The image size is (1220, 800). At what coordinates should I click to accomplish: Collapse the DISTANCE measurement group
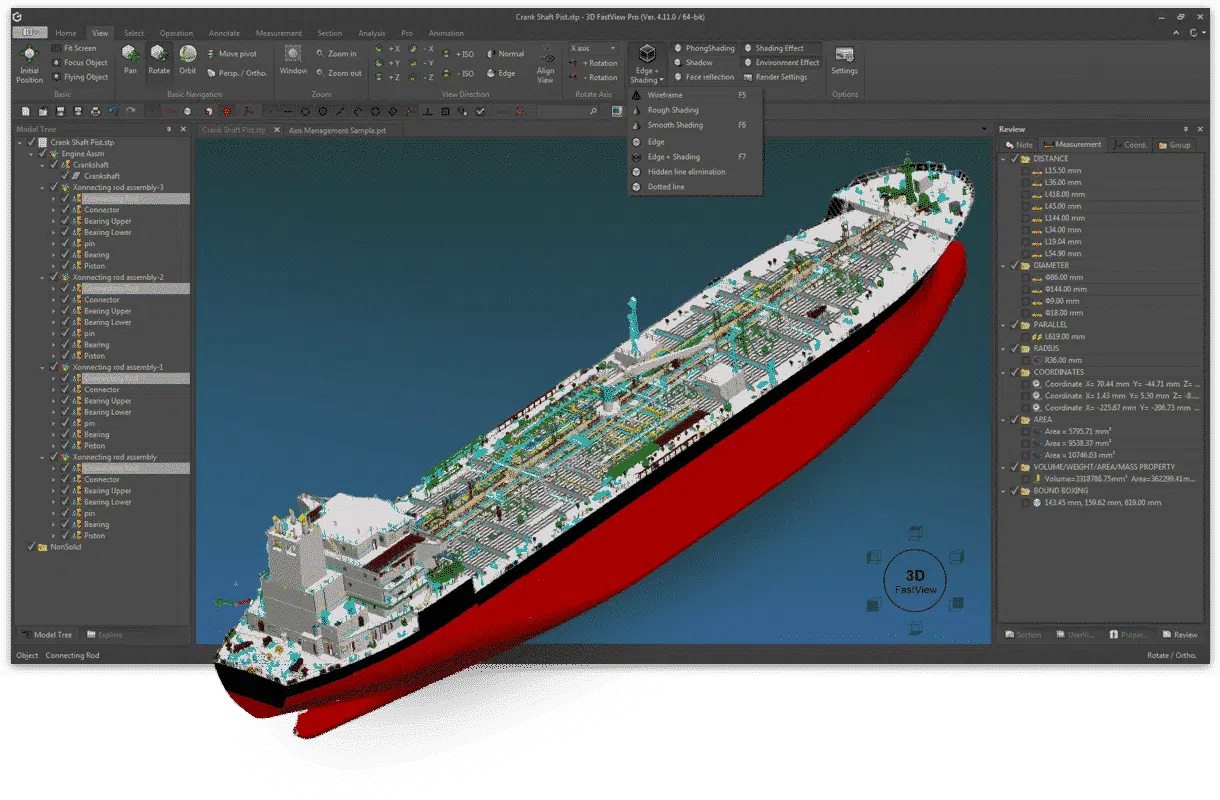(x=1005, y=159)
